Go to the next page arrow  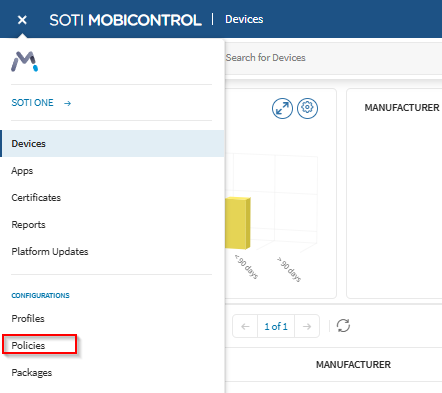pos(307,326)
